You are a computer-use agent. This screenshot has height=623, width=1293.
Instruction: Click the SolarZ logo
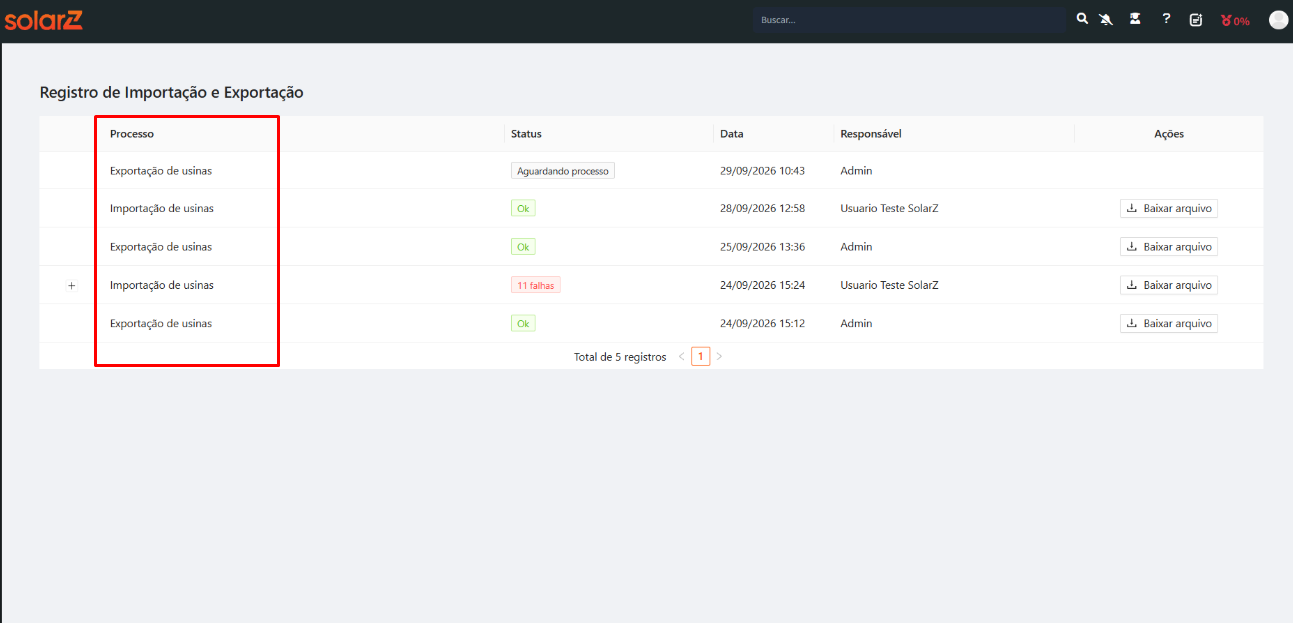43,20
